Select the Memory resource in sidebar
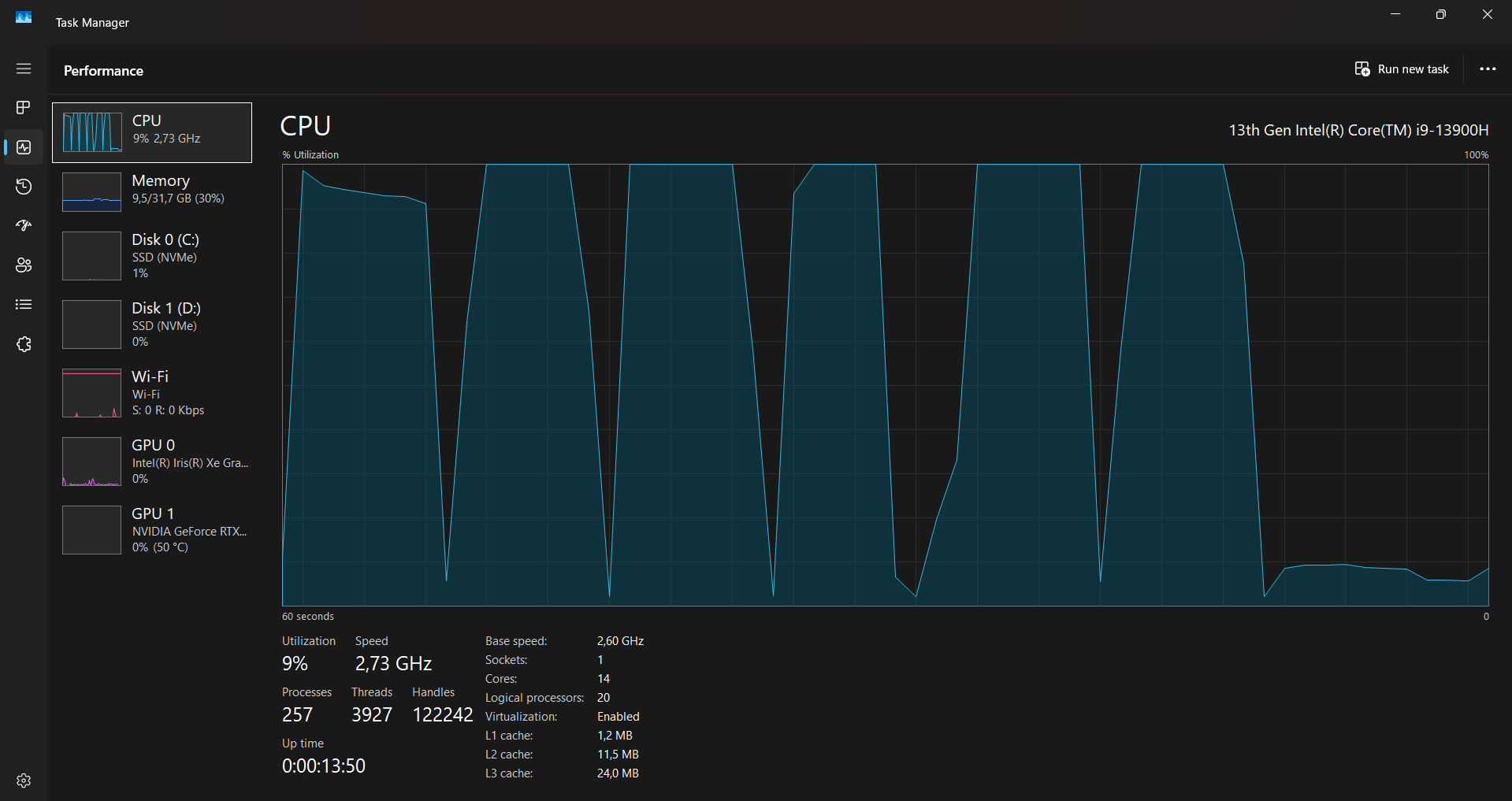The image size is (1512, 801). point(152,191)
